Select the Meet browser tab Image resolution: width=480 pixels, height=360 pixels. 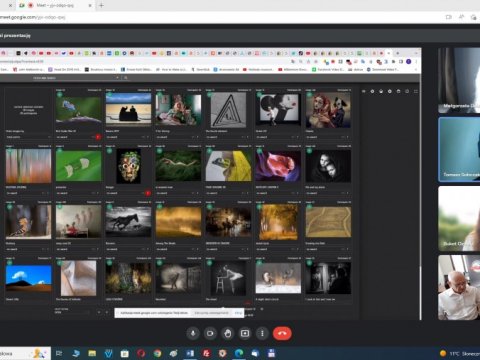tap(55, 5)
